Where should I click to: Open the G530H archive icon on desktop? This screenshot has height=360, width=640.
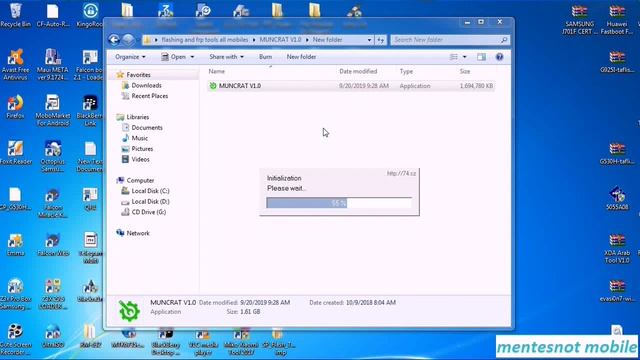tap(617, 153)
